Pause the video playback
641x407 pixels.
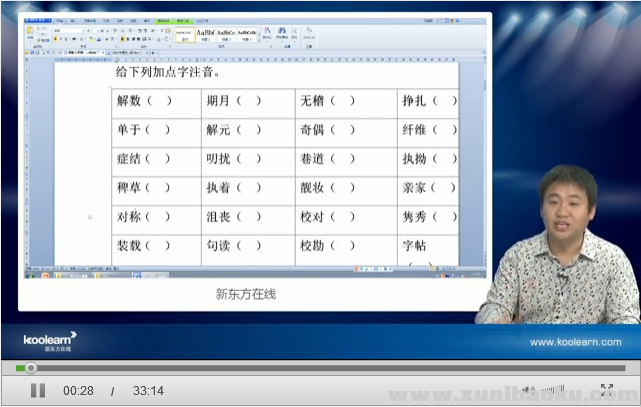37,390
